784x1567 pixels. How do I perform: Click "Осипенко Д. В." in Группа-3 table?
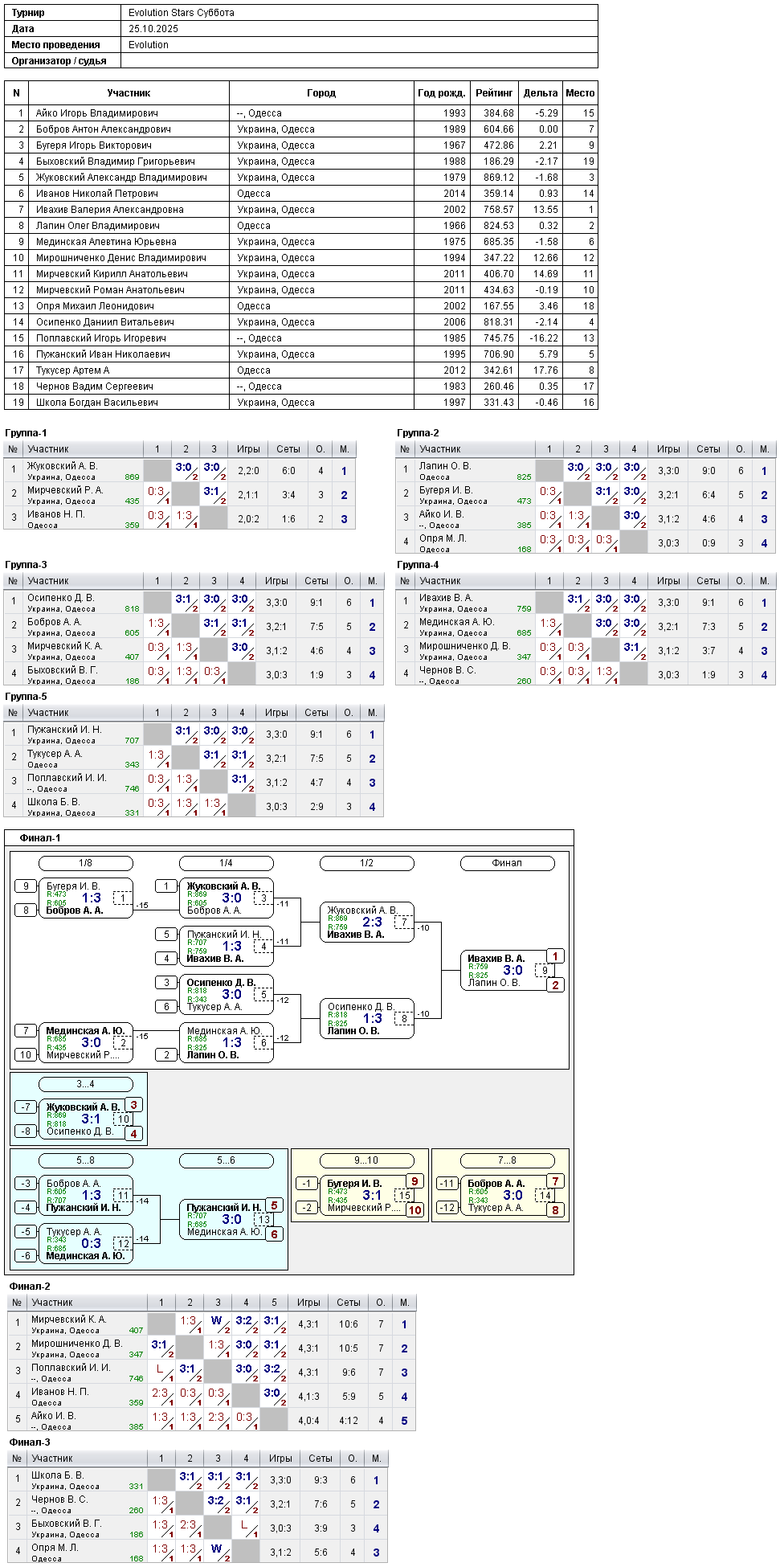coord(61,598)
